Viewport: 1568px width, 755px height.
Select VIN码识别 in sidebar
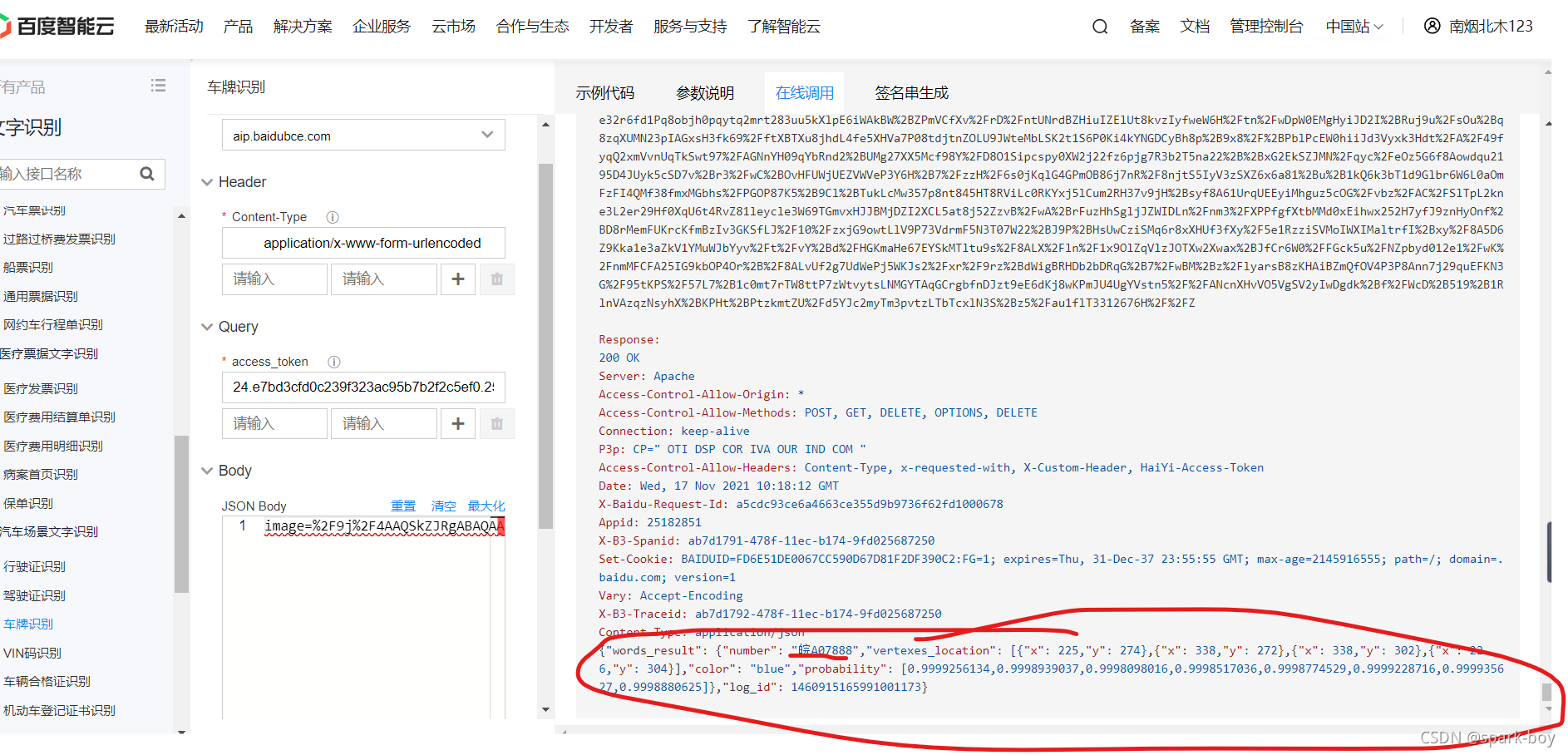click(x=32, y=654)
